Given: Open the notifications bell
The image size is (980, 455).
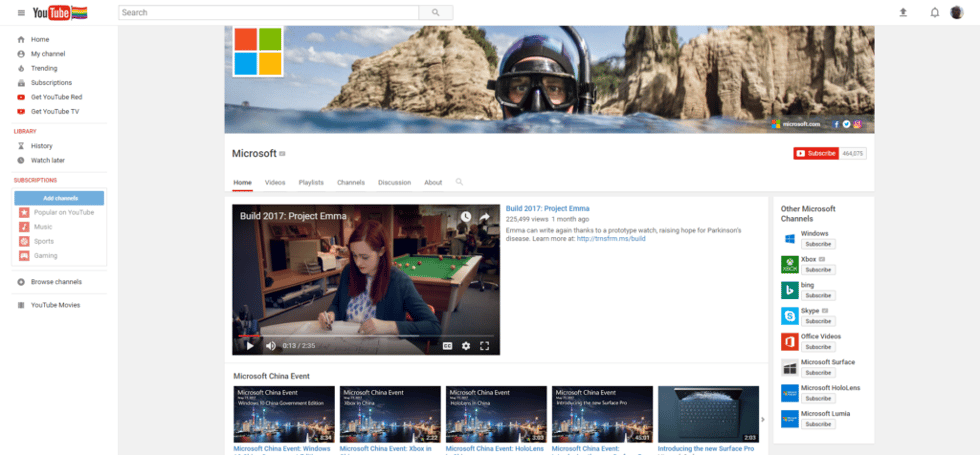Looking at the screenshot, I should tap(934, 13).
